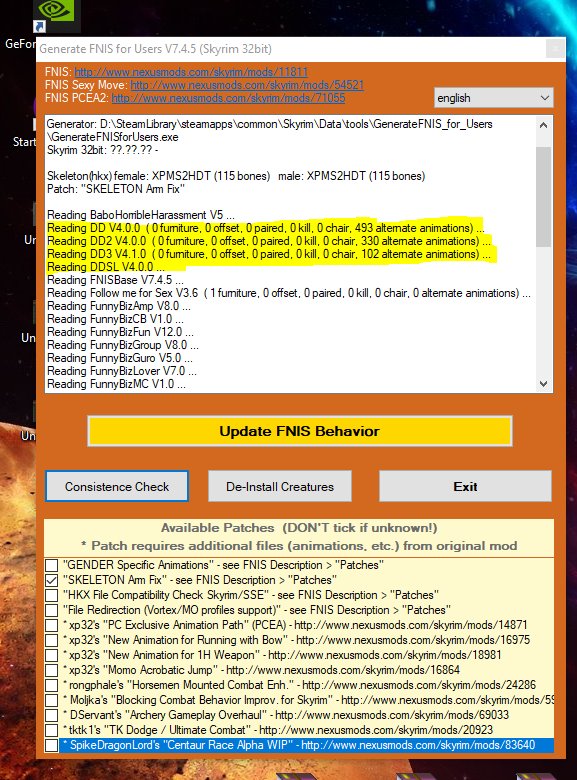Enable Momo Acrobatic Jump patch checkbox

pyautogui.click(x=52, y=671)
